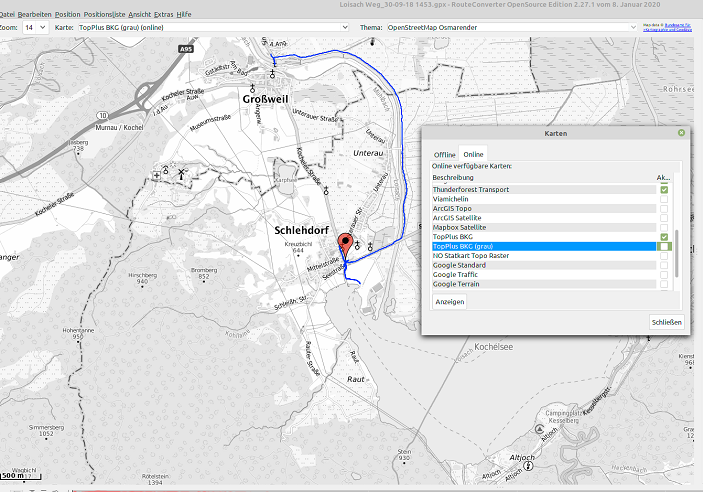Disable the TopPlus BKG map checkbox
The height and width of the screenshot is (492, 703).
(664, 236)
